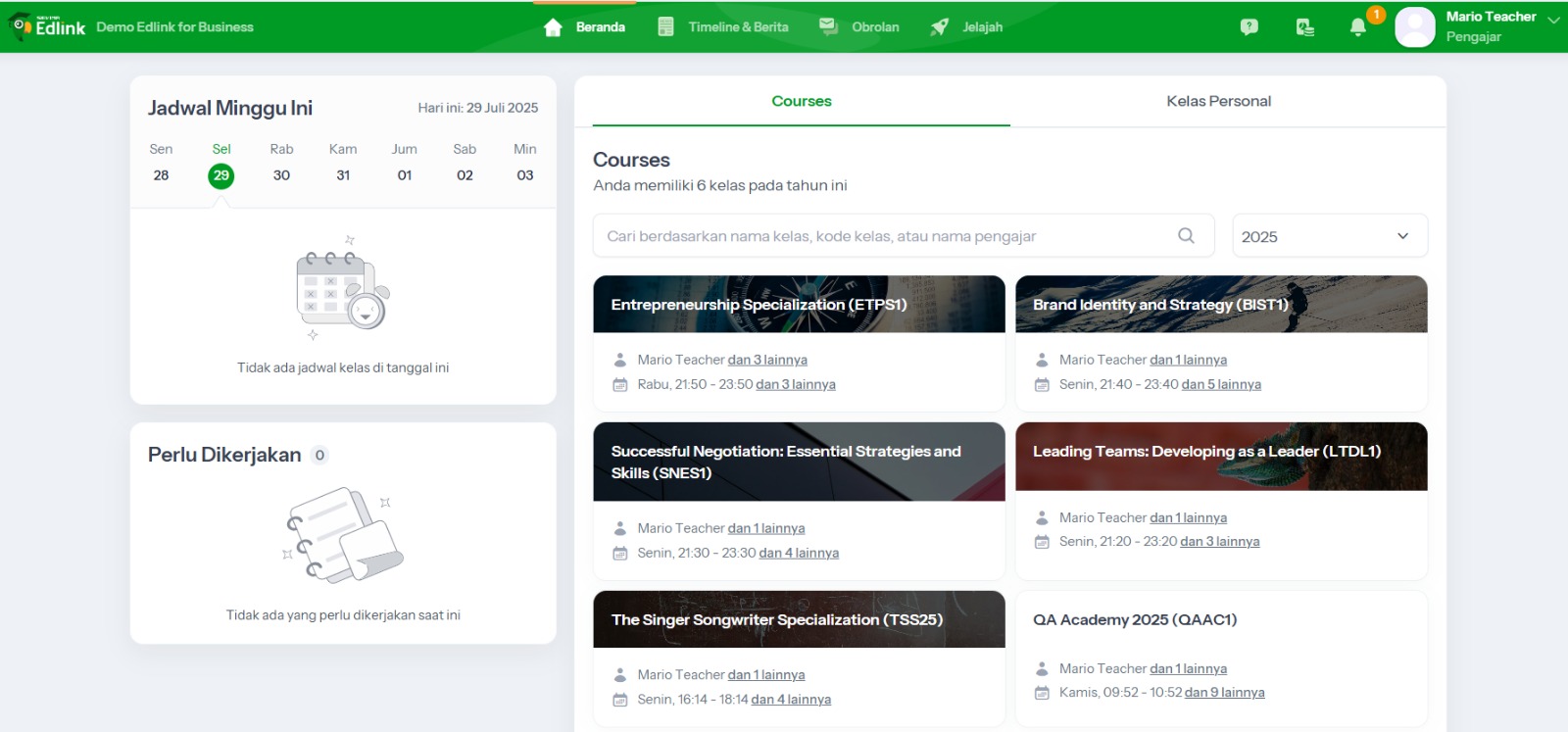
Task: Click the Edlink logo
Action: [x=48, y=26]
